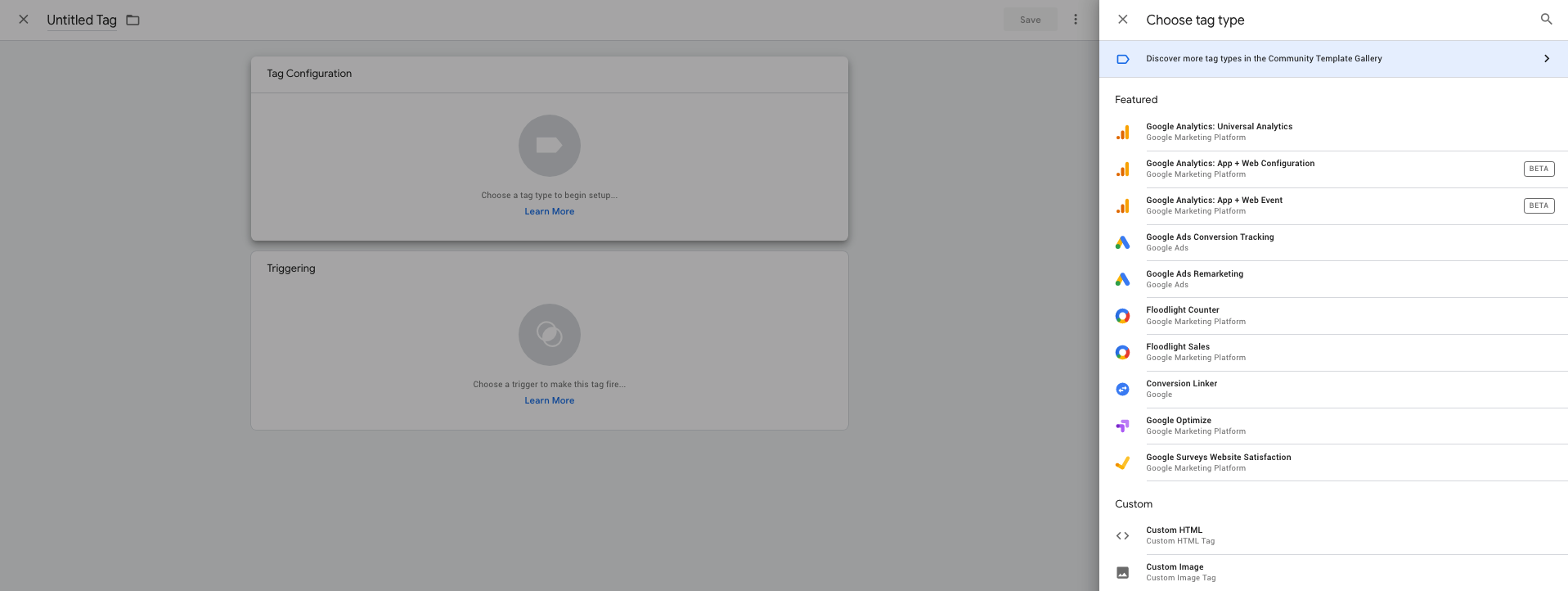Click the Save button
The image size is (1568, 591).
click(x=1030, y=20)
